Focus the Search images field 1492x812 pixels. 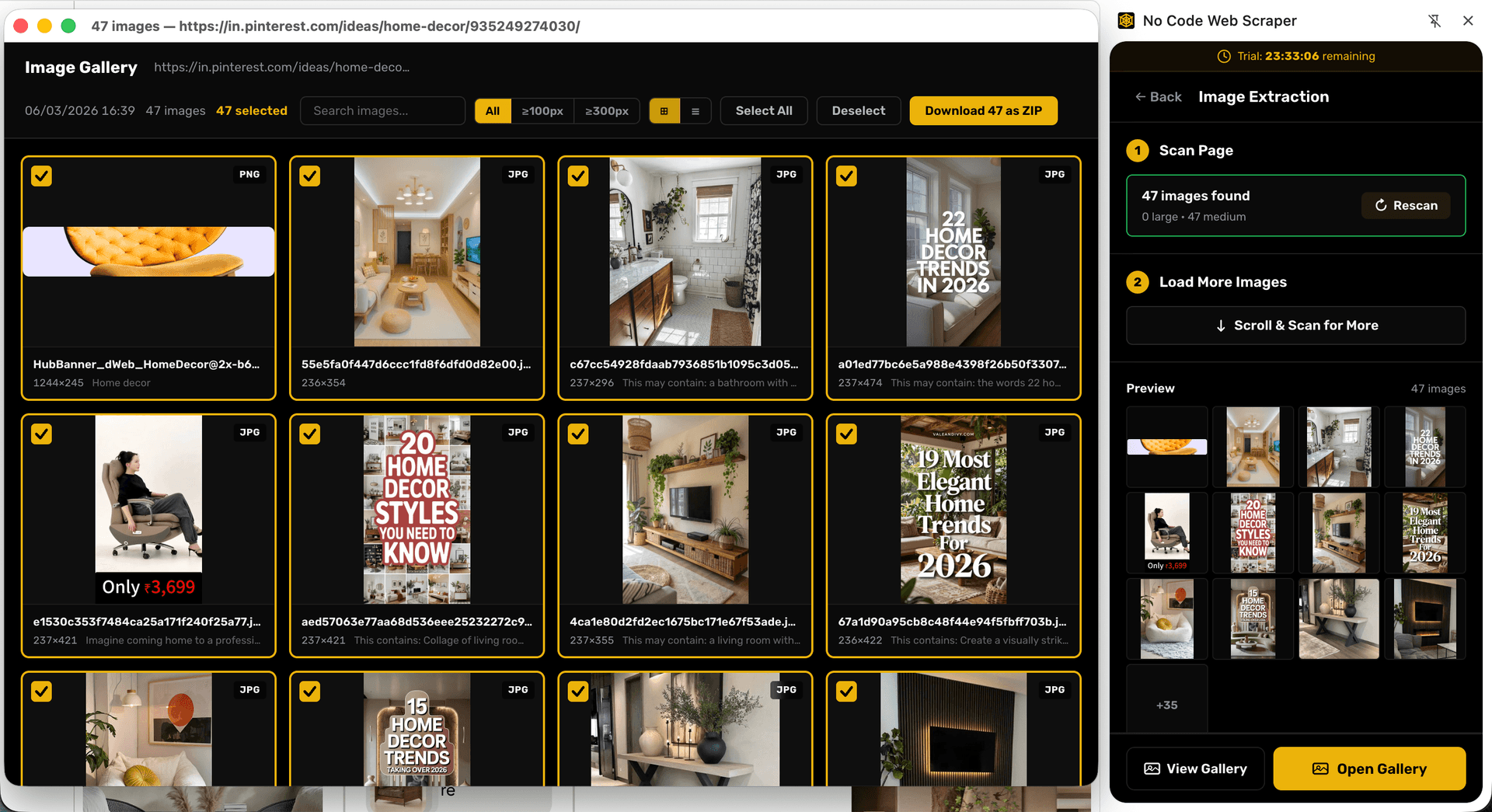(383, 111)
